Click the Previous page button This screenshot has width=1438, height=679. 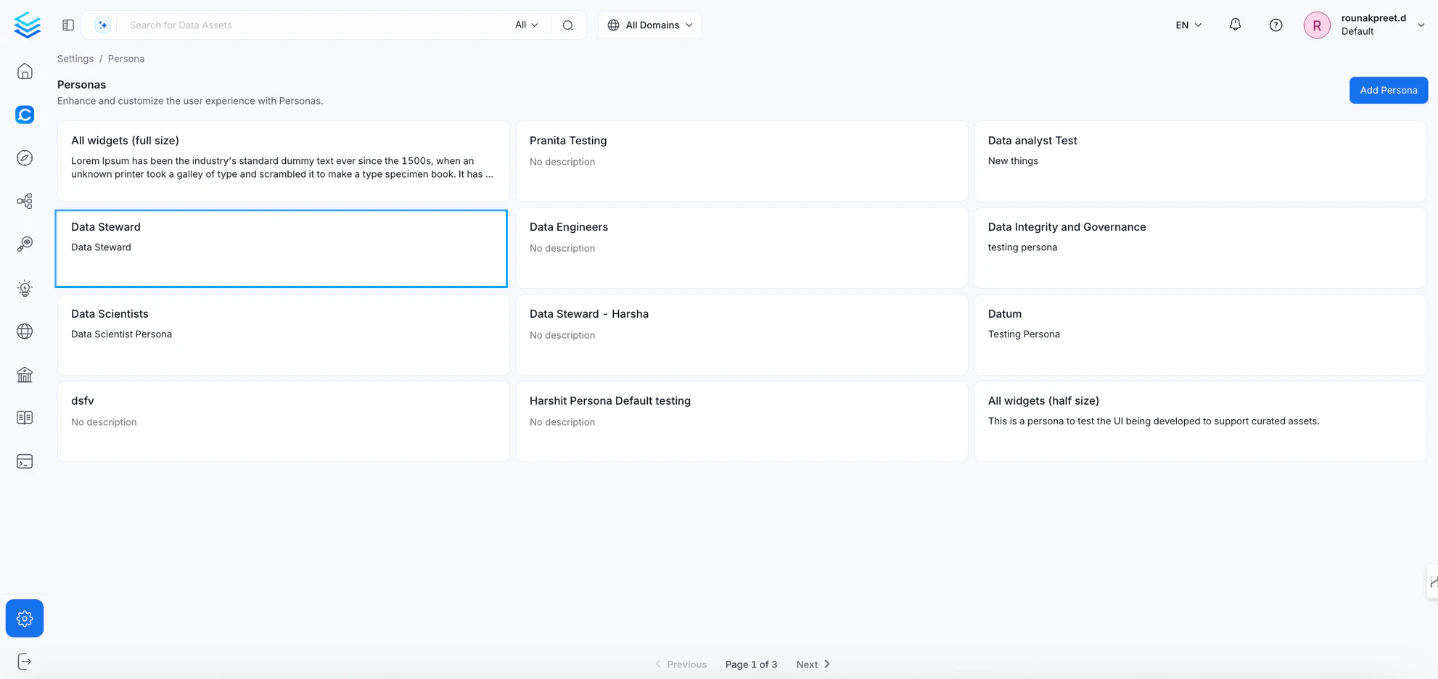click(681, 664)
